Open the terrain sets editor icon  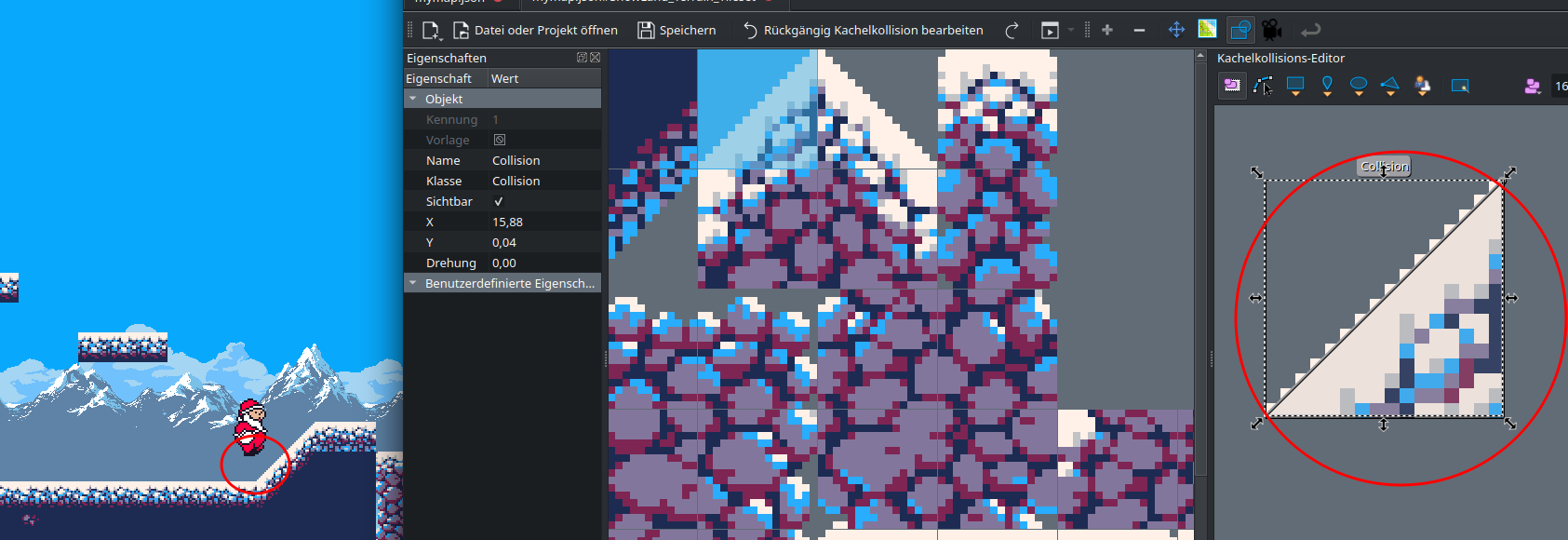tap(1207, 30)
